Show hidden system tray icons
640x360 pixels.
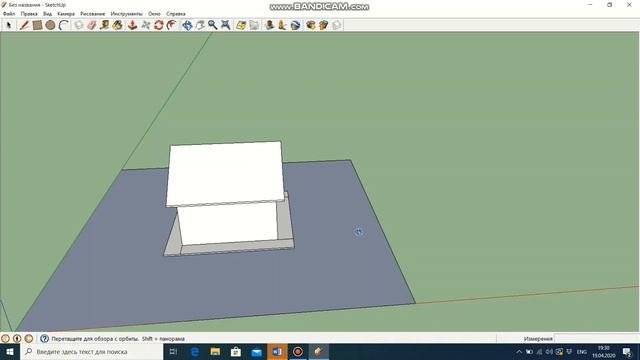(x=519, y=352)
